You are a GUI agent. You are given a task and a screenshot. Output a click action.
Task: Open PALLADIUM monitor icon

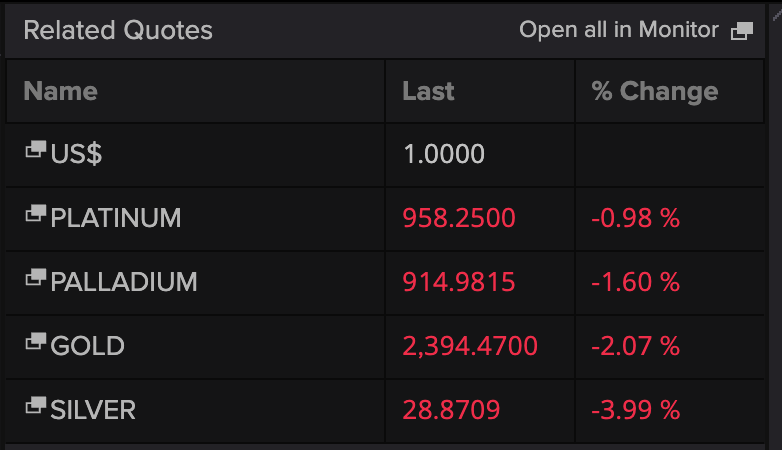[35, 277]
